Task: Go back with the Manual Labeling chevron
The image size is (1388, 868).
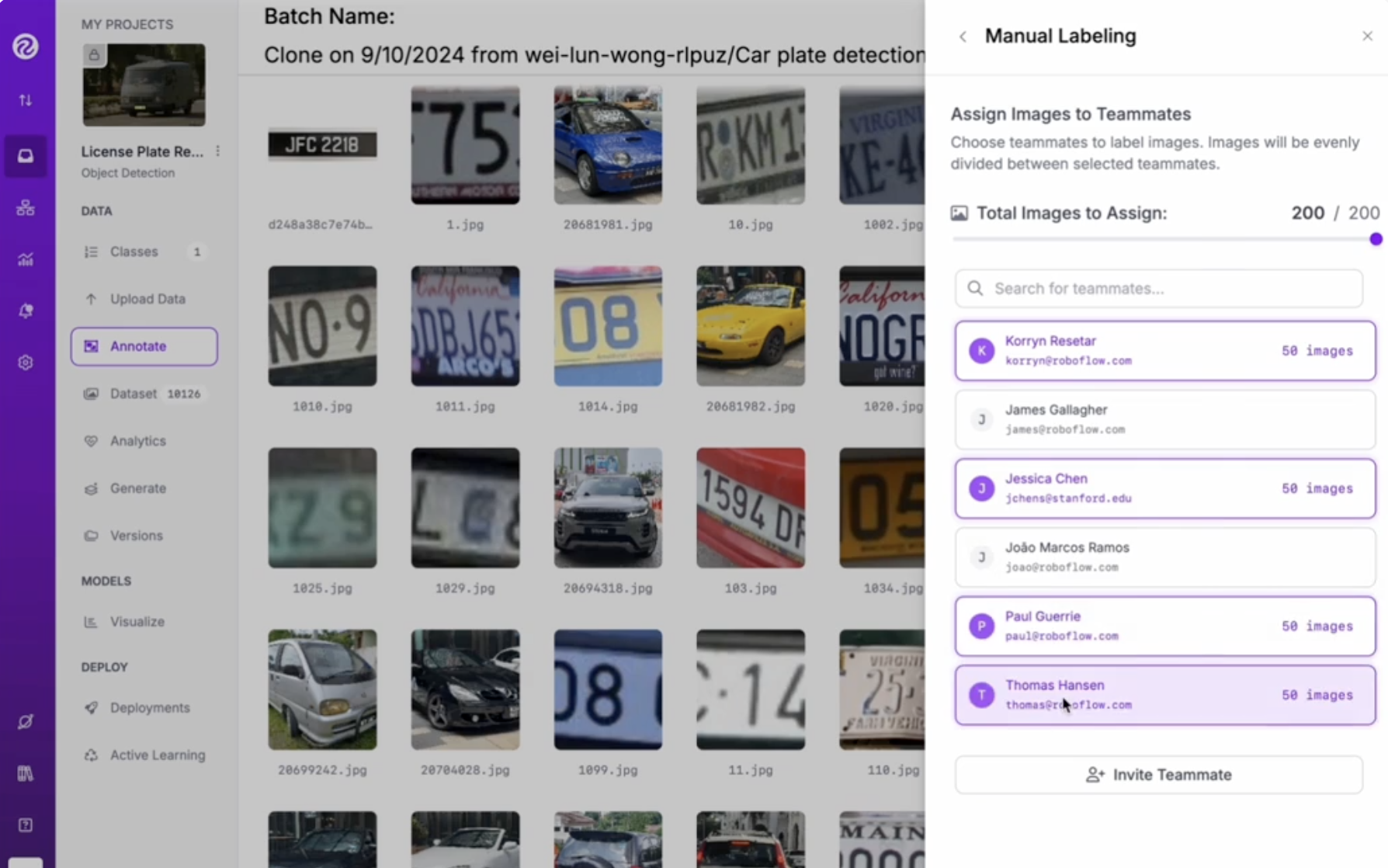Action: pyautogui.click(x=963, y=36)
